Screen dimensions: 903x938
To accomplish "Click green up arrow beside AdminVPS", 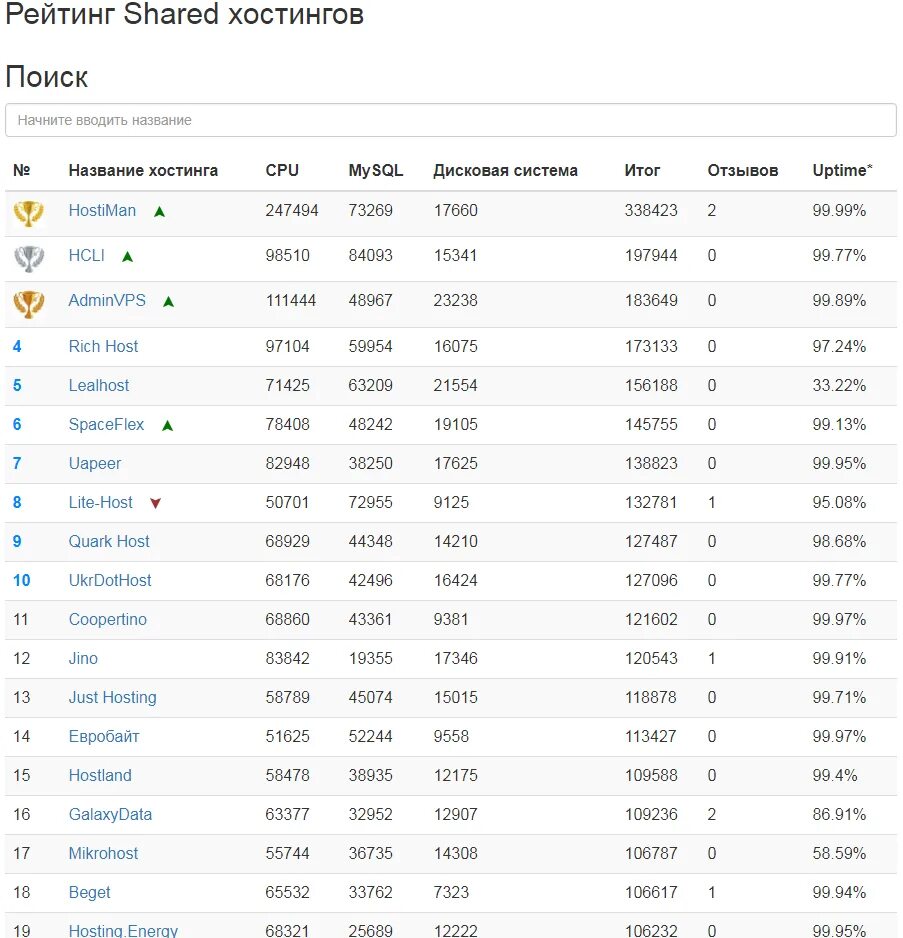I will tap(169, 302).
